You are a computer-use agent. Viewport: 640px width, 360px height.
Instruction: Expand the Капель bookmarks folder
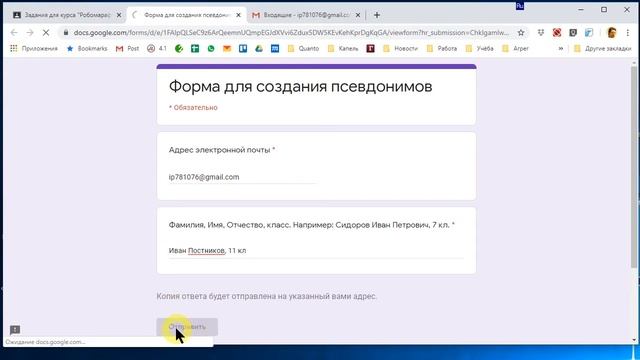click(343, 49)
